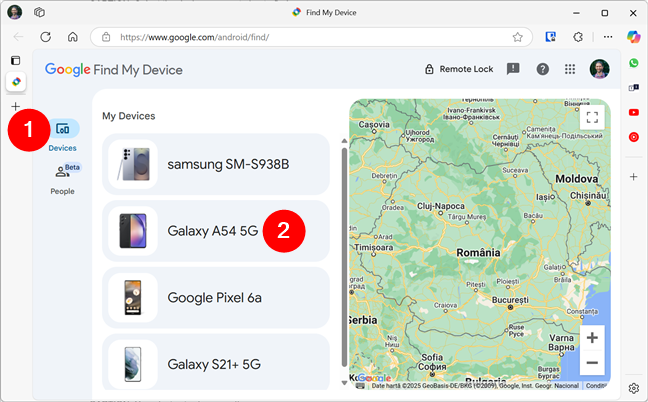Open WhatsApp in the Edge sidebar

[x=634, y=63]
